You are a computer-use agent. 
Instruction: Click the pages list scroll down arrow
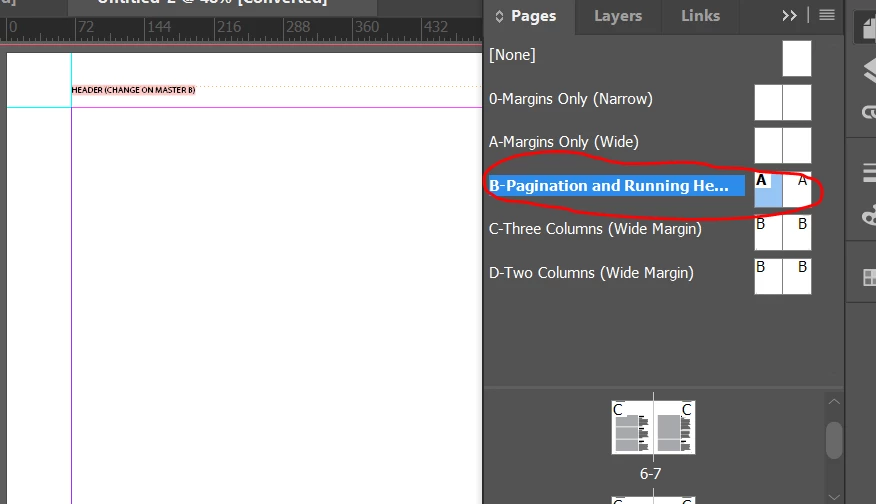[x=834, y=497]
